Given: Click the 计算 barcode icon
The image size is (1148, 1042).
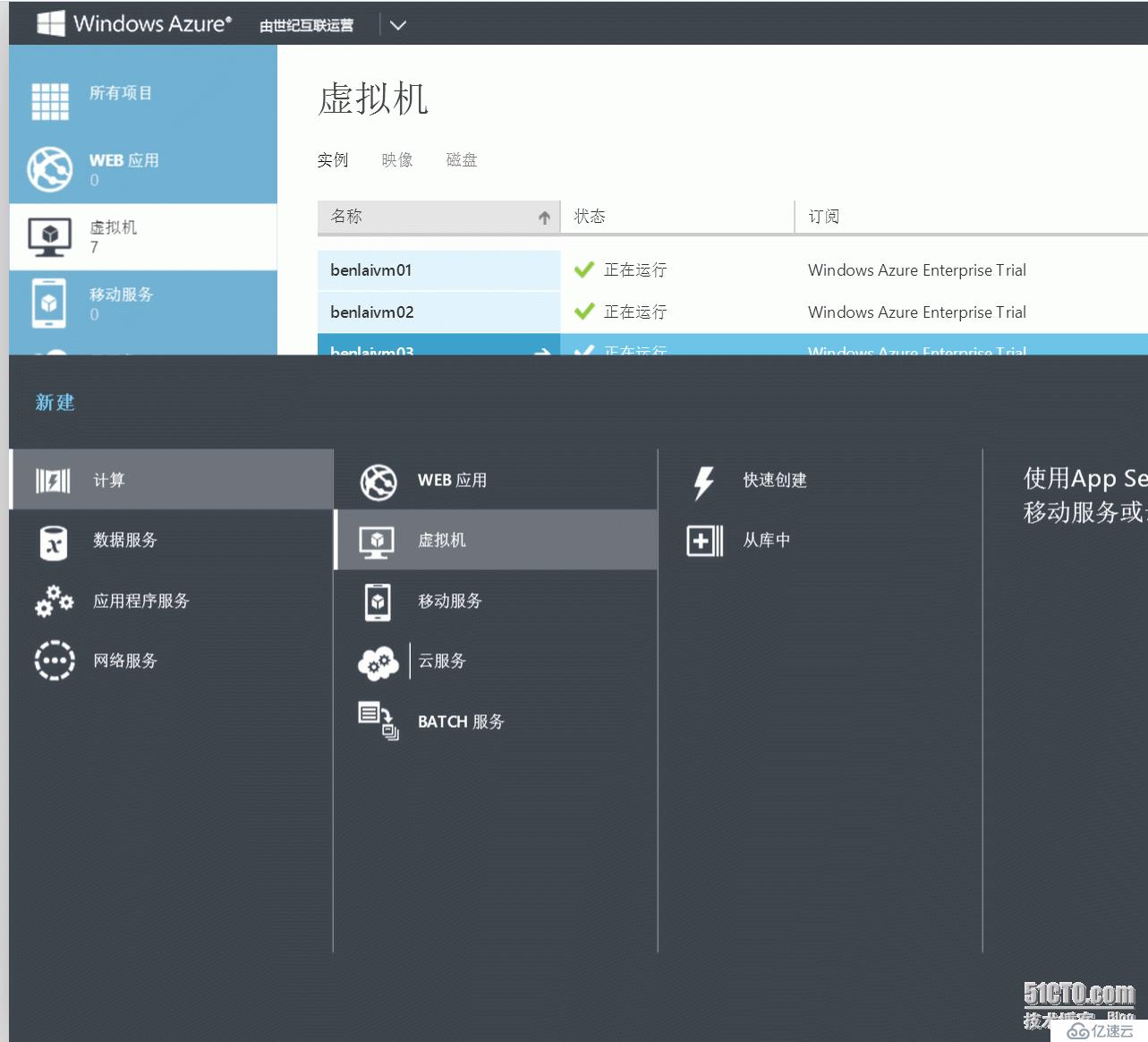Looking at the screenshot, I should tap(53, 481).
